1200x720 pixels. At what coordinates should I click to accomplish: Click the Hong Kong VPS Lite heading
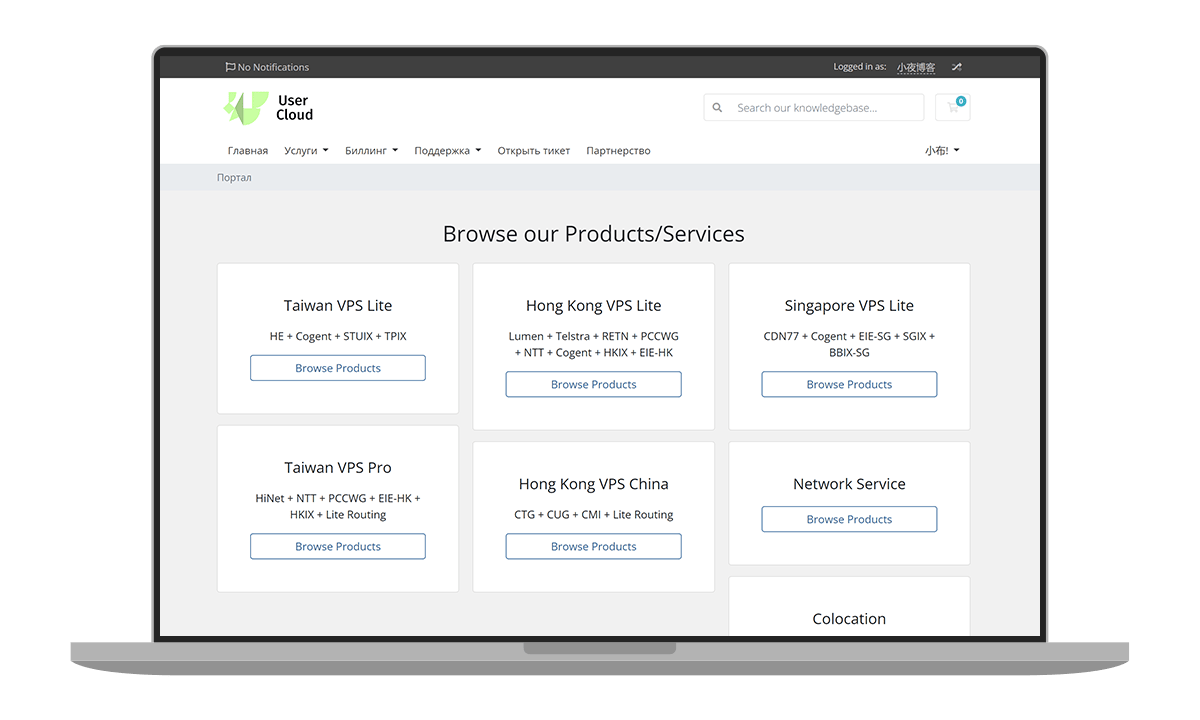coord(594,306)
